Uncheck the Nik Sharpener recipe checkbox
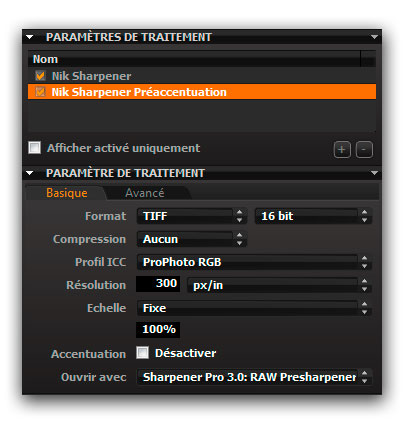This screenshot has width=408, height=426. 40,76
